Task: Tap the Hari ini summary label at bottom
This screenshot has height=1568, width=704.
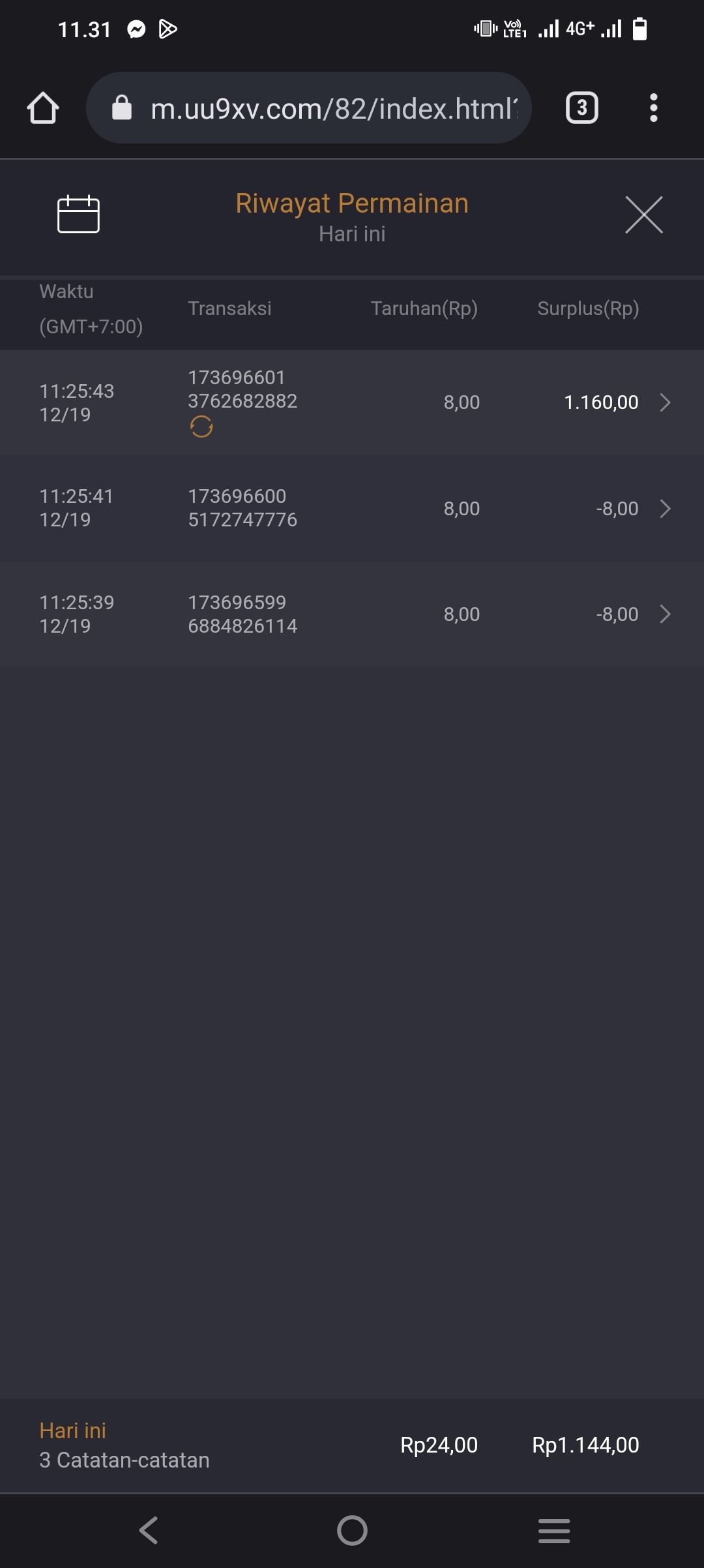Action: tap(72, 1431)
